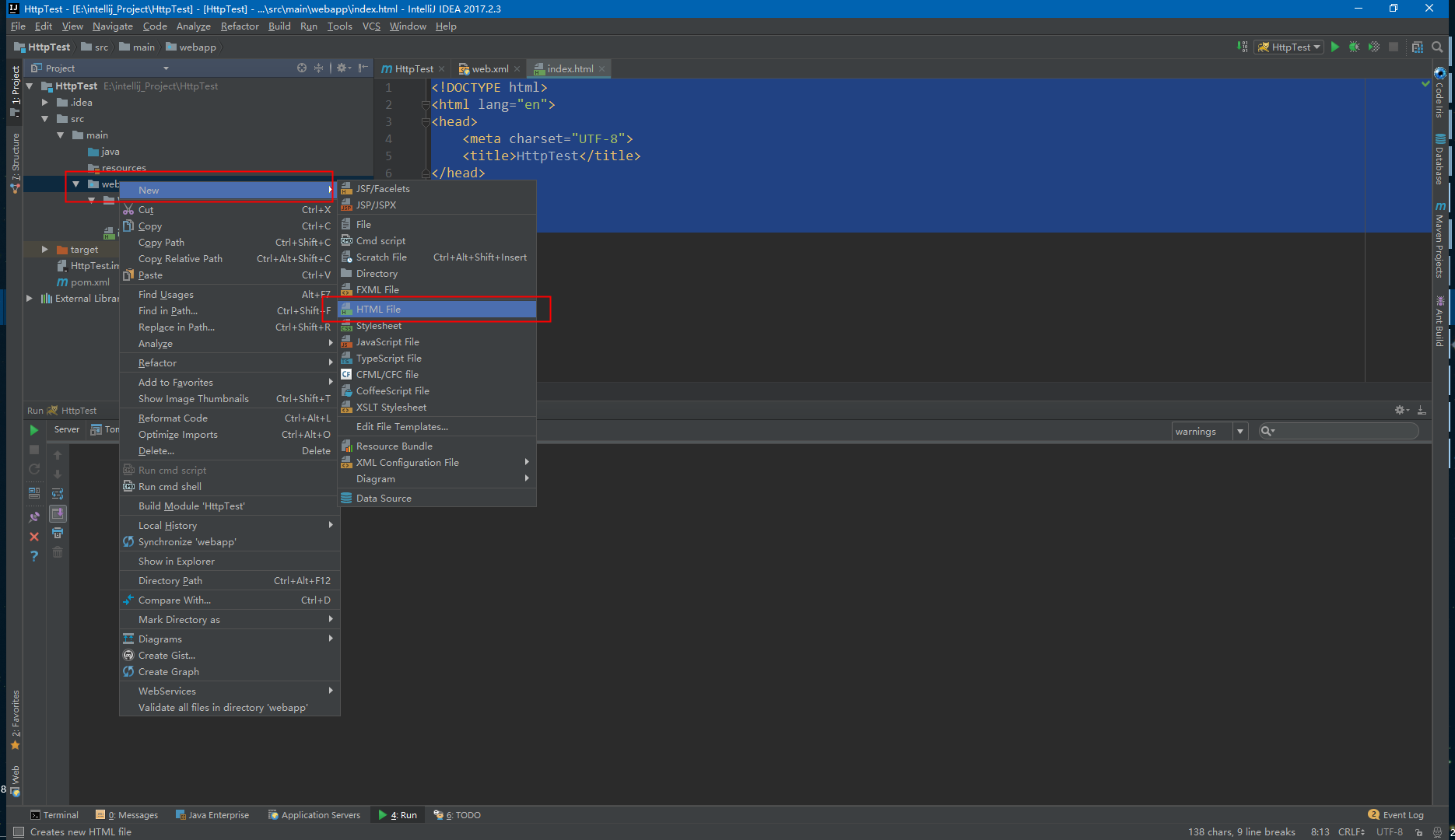Screen dimensions: 1455x840
Task: Run HttpTest with coverage
Action: (1373, 47)
